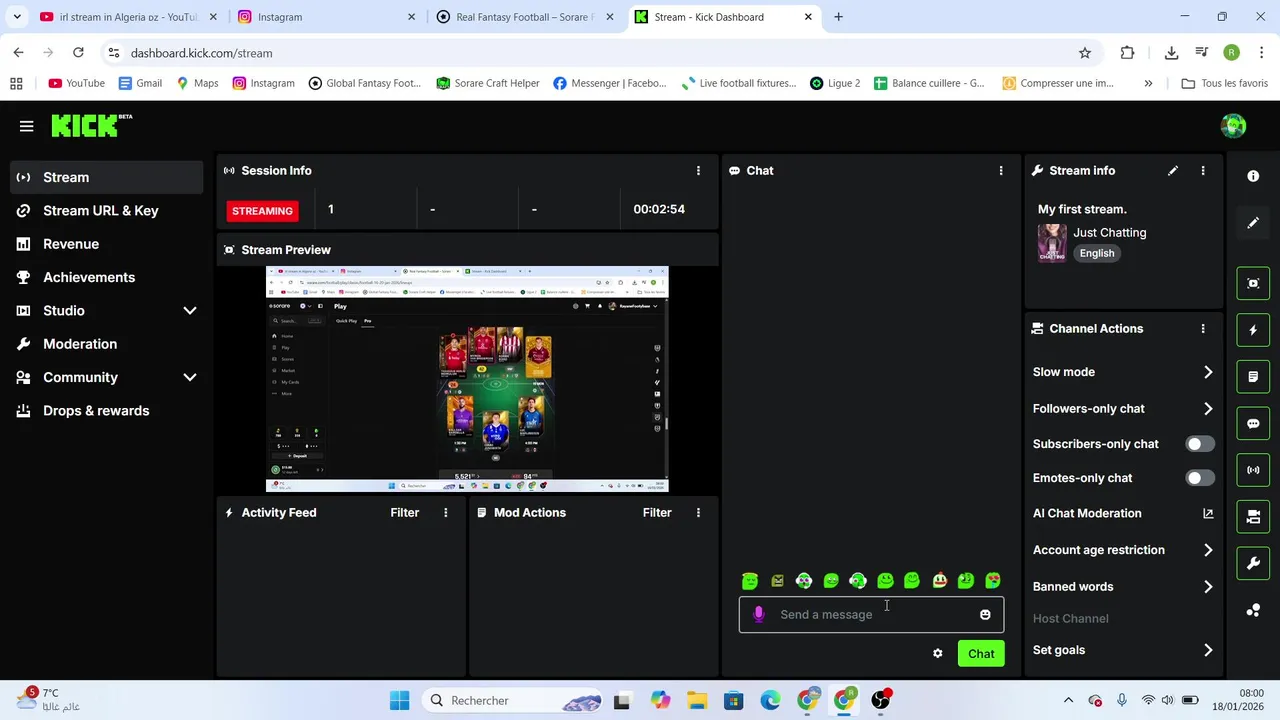Click the three-dots layout icon in rail
The width and height of the screenshot is (1280, 720).
(x=1253, y=610)
